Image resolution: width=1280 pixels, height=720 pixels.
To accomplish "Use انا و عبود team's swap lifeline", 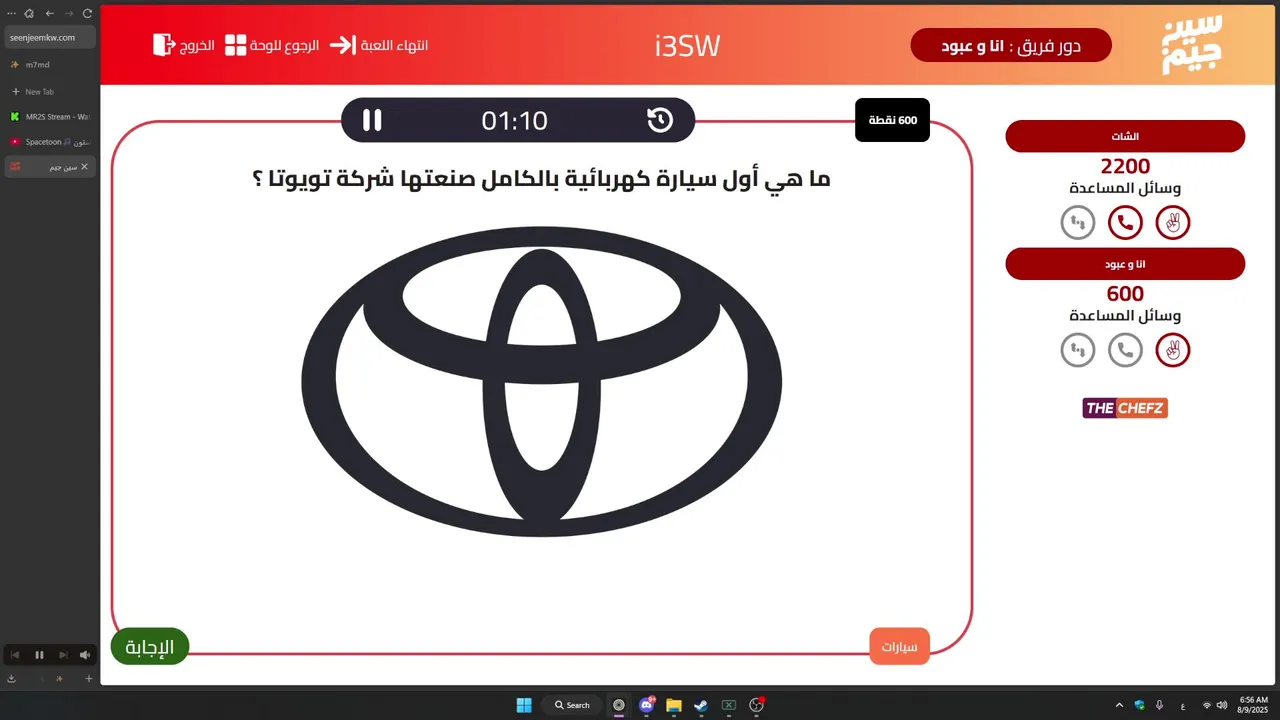I will pos(1078,350).
